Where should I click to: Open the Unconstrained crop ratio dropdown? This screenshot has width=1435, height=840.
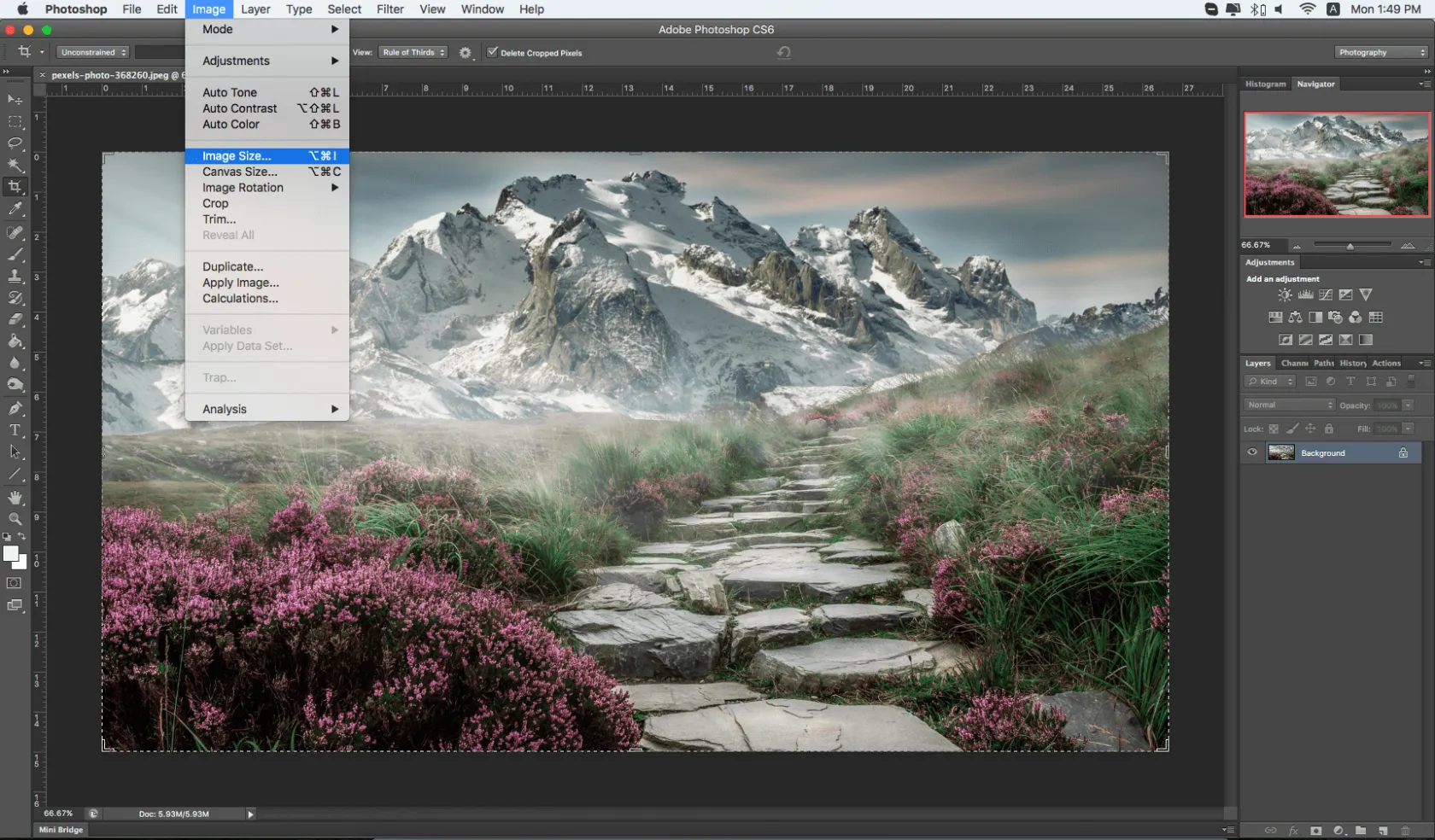click(93, 52)
